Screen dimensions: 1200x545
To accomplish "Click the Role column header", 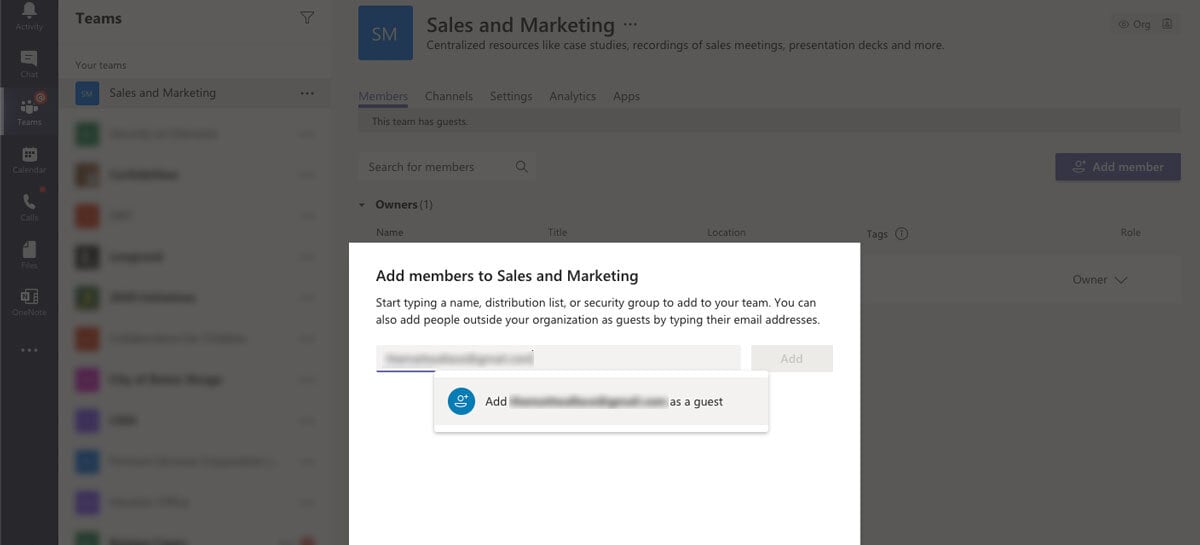I will (x=1130, y=233).
